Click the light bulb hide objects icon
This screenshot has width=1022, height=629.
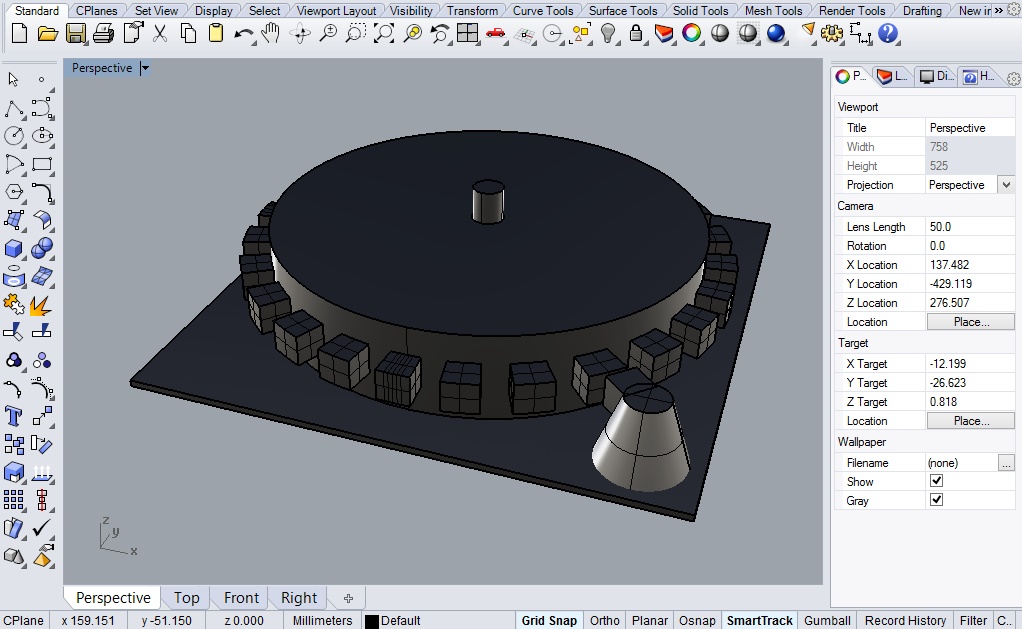(608, 33)
